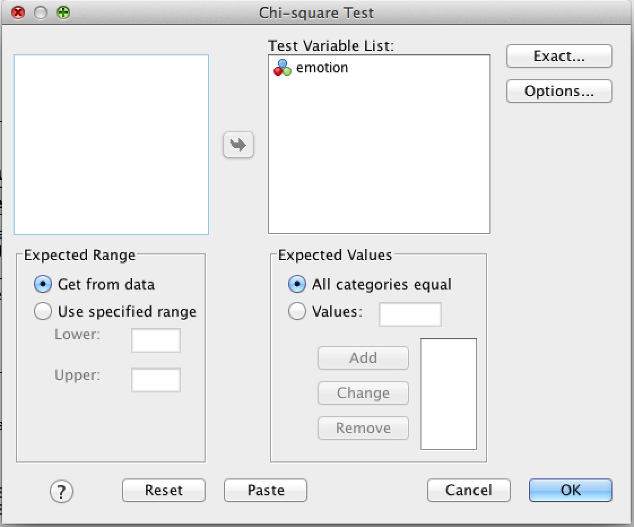
Task: Click the green zoom window button
Action: pyautogui.click(x=63, y=13)
